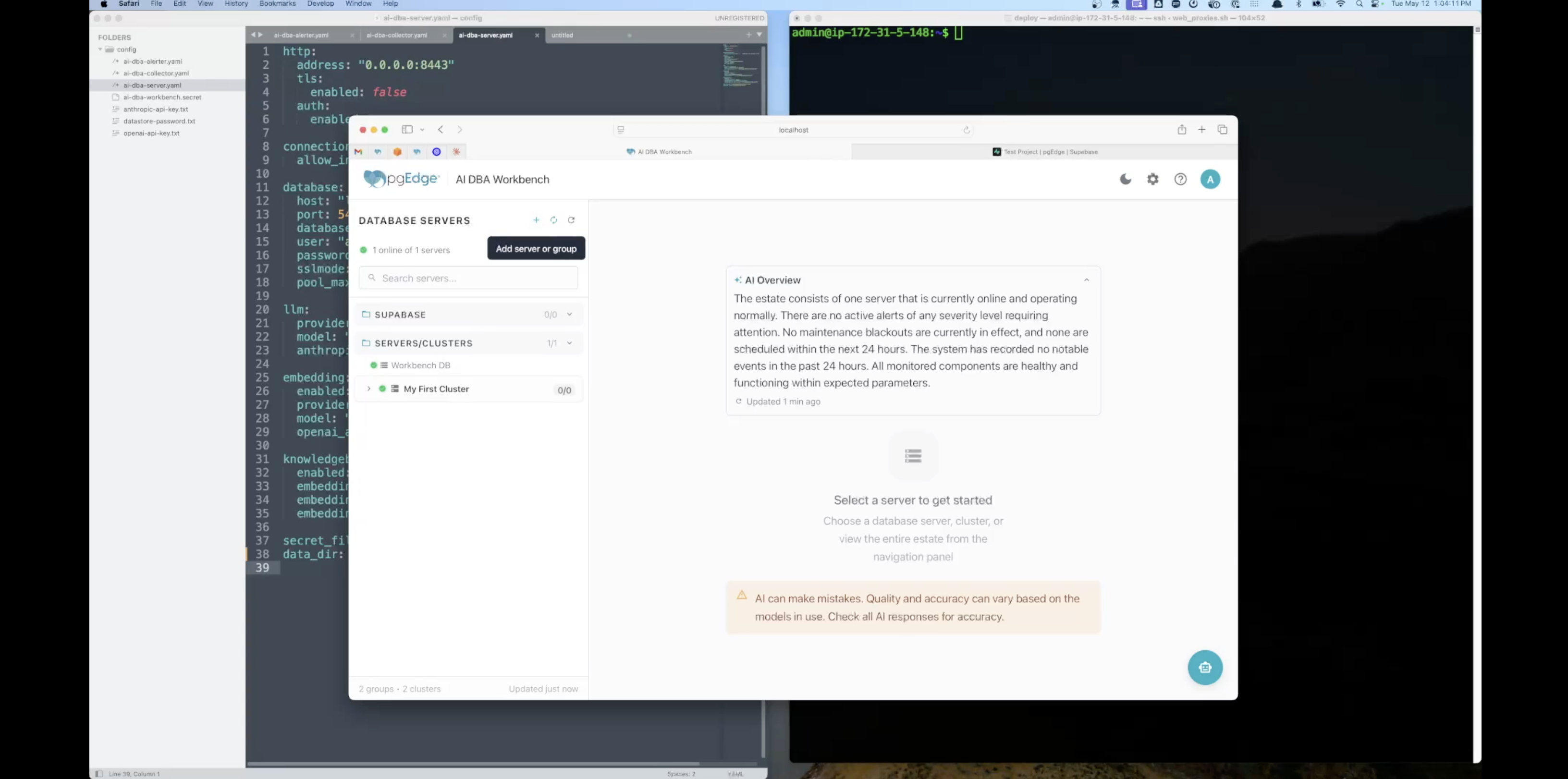Screen dimensions: 1568x779
Task: Go back in Safari
Action: [x=441, y=130]
